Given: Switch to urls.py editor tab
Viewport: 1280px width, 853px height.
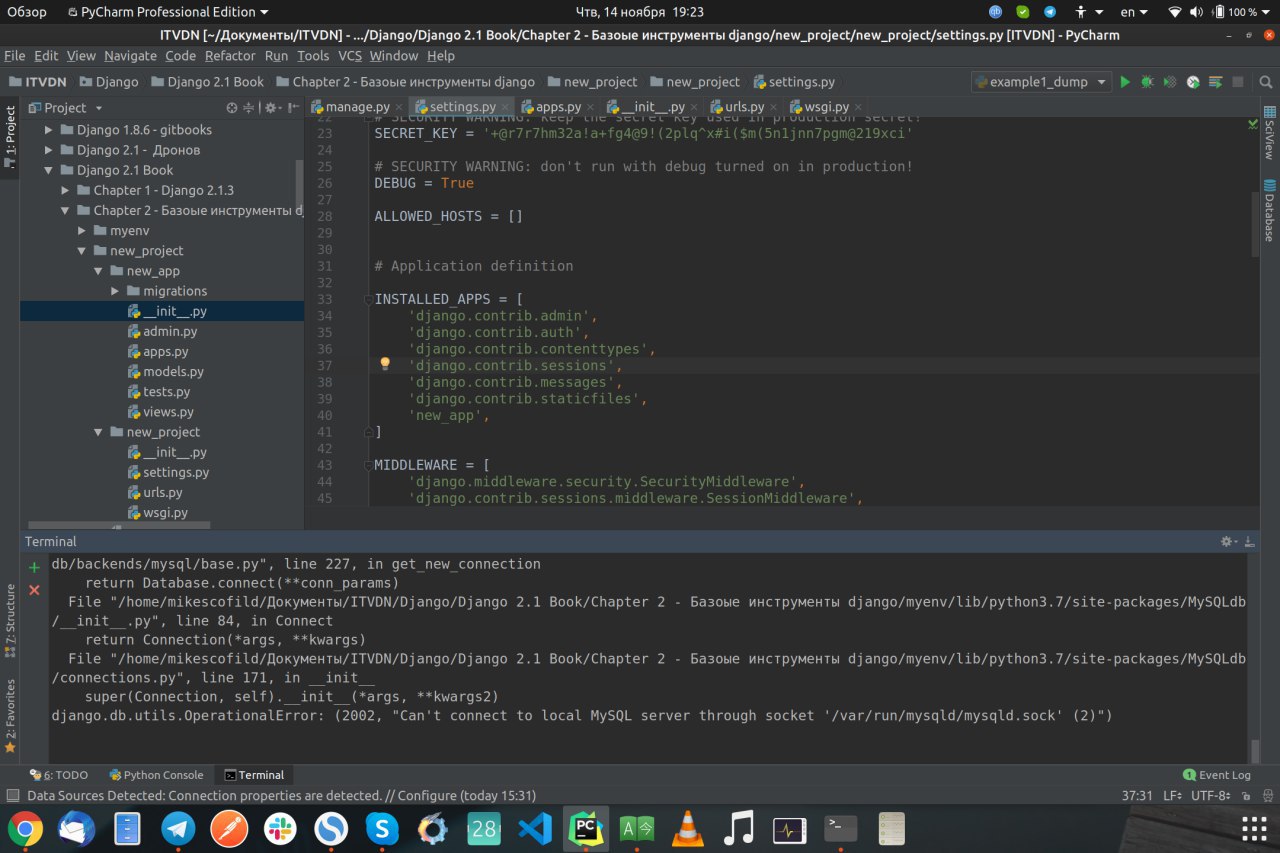Looking at the screenshot, I should [x=744, y=107].
